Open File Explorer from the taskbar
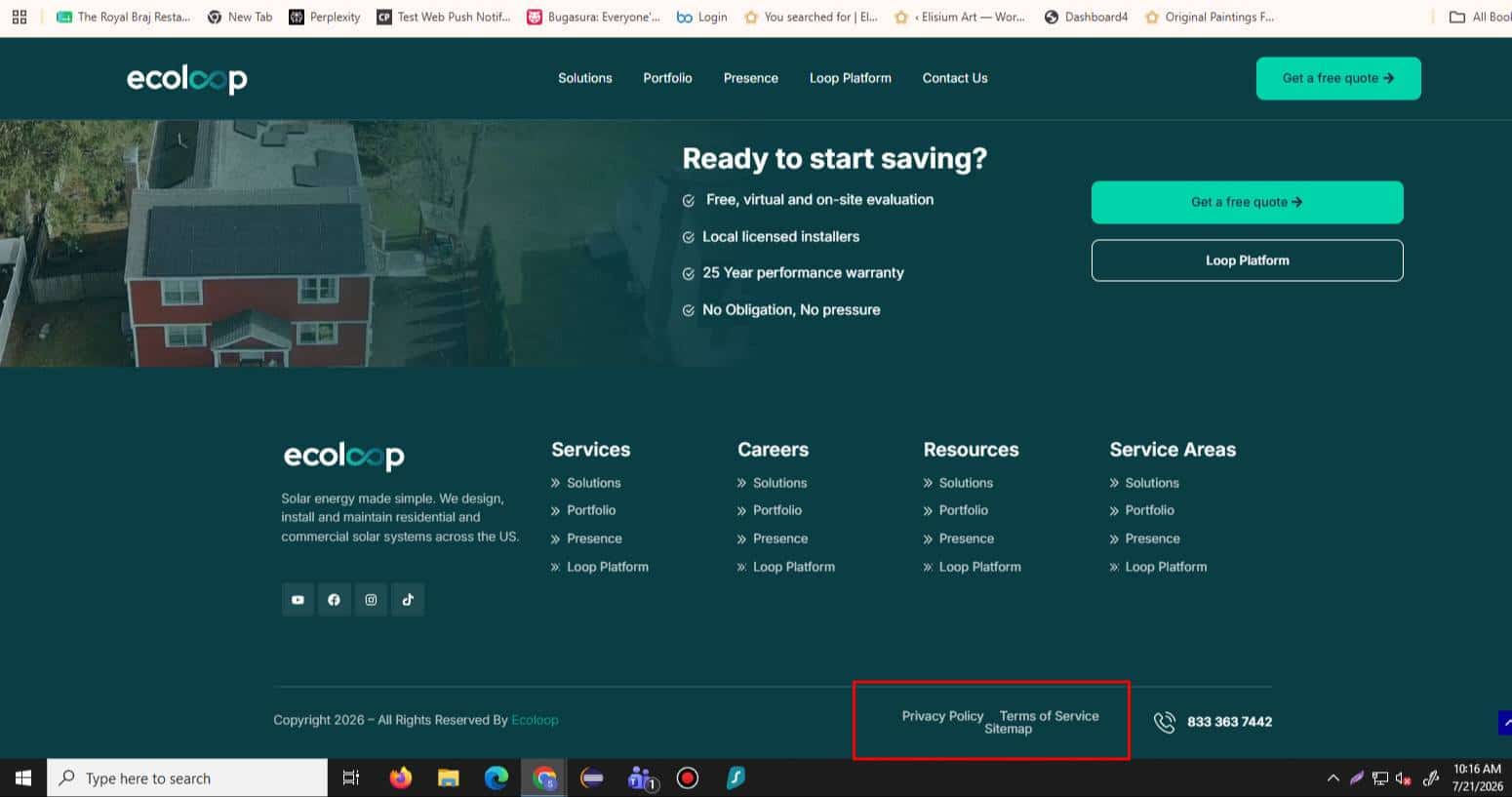The width and height of the screenshot is (1512, 797). [449, 777]
